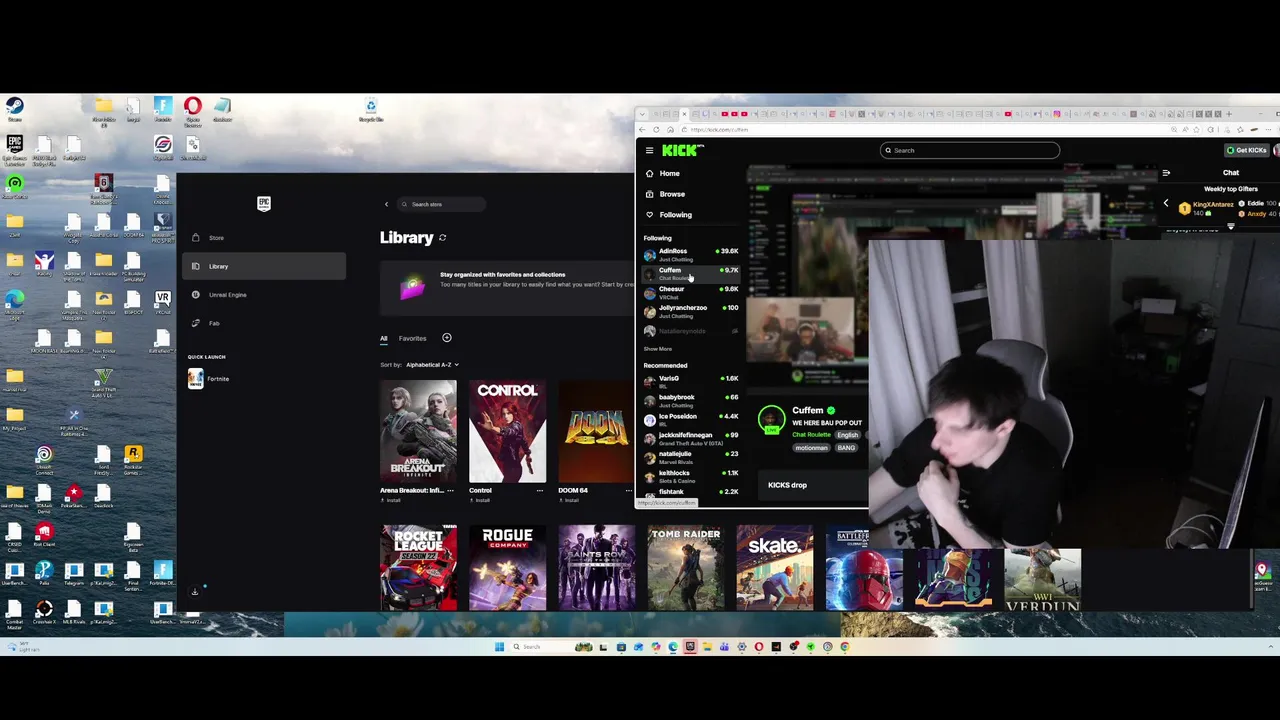
Task: Click the motionman stream tag
Action: pyautogui.click(x=811, y=448)
